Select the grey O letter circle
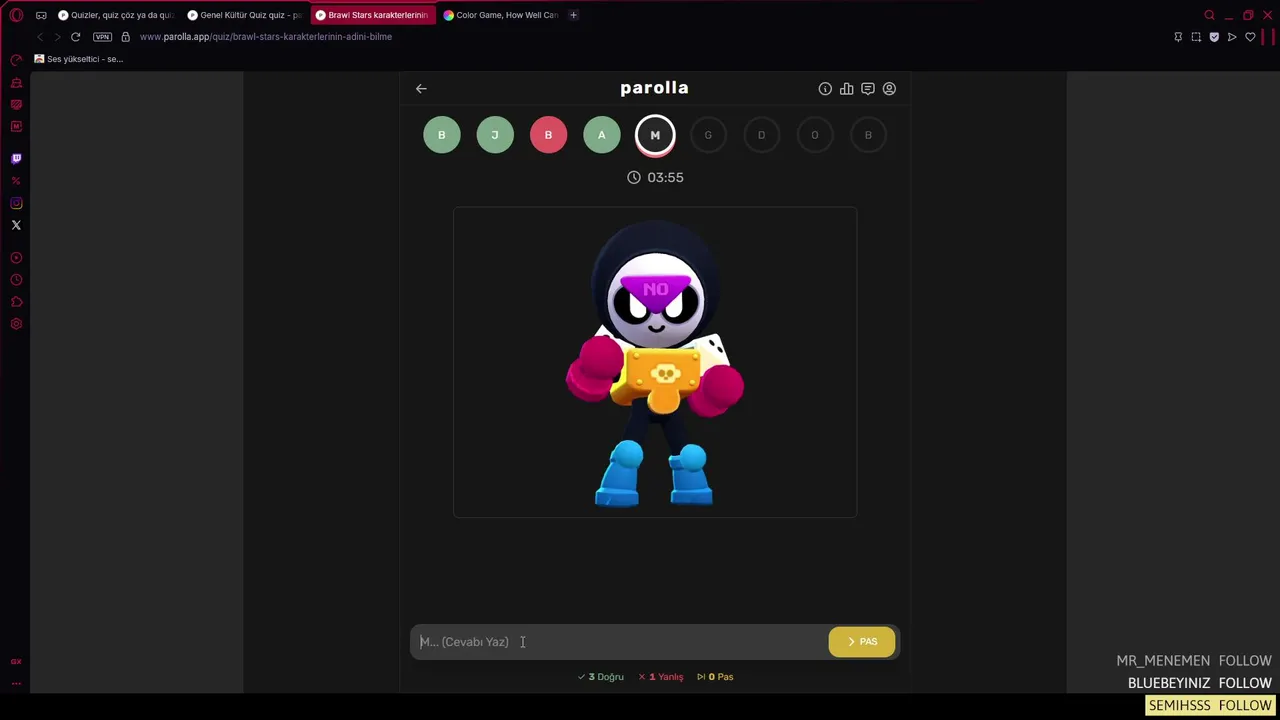Image resolution: width=1280 pixels, height=720 pixels. coord(815,135)
